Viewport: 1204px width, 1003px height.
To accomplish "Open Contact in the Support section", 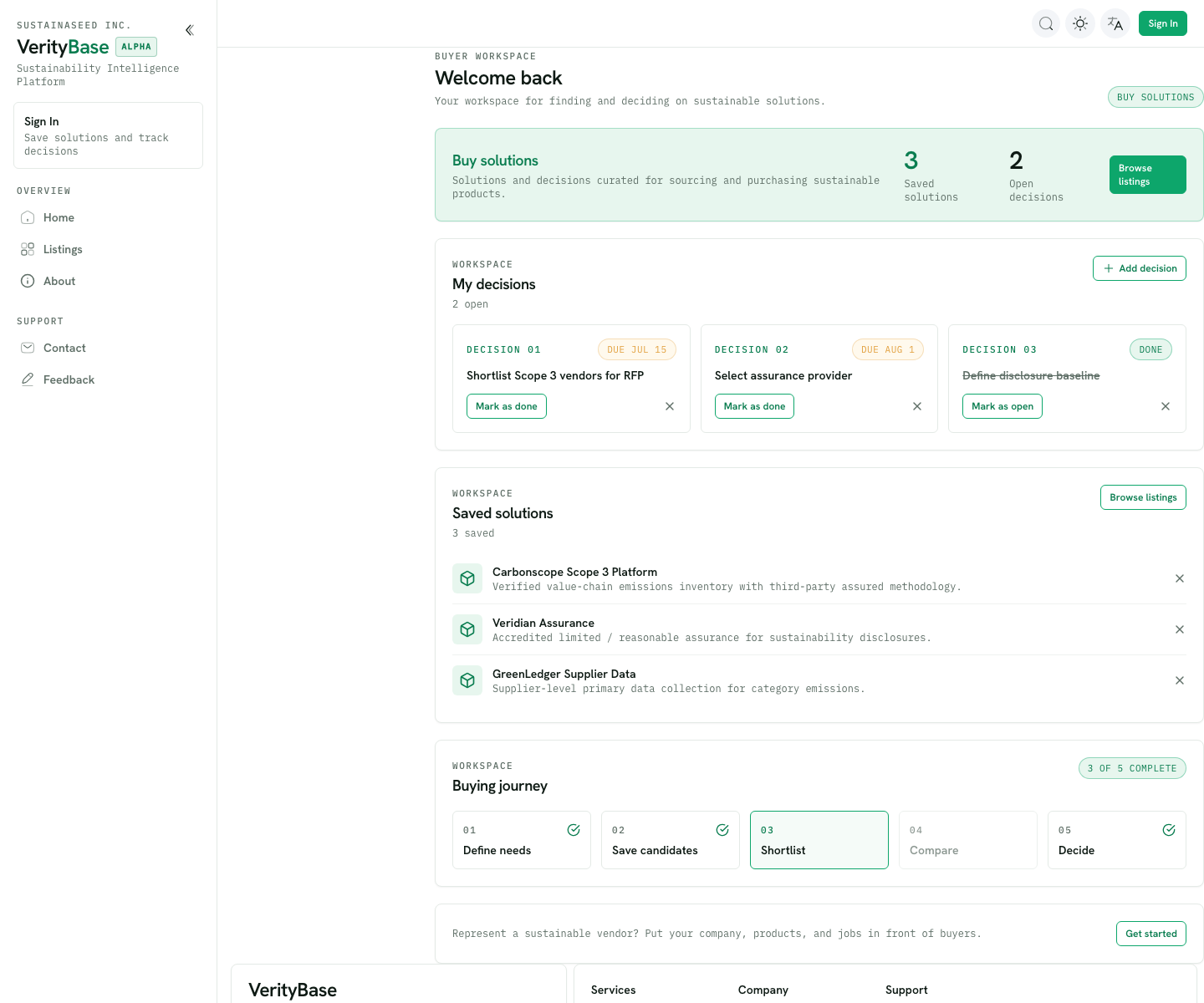I will coord(108,348).
